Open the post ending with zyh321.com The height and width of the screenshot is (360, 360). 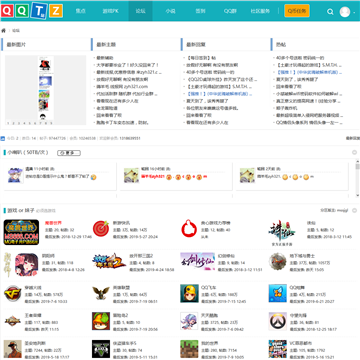122,87
